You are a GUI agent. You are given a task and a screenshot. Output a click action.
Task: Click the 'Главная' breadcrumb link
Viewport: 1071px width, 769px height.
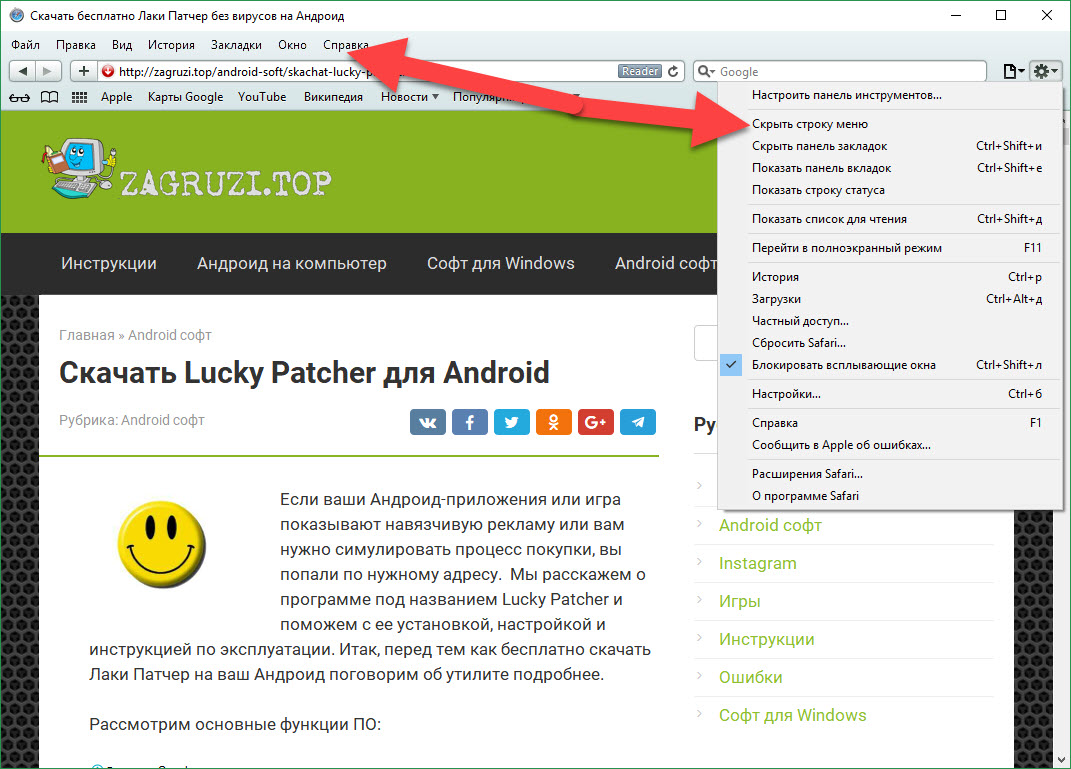tap(86, 335)
